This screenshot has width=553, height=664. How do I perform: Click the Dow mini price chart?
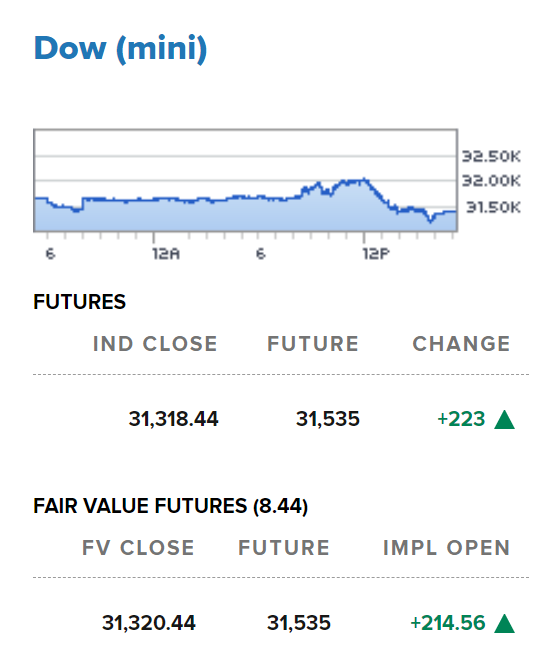point(245,180)
